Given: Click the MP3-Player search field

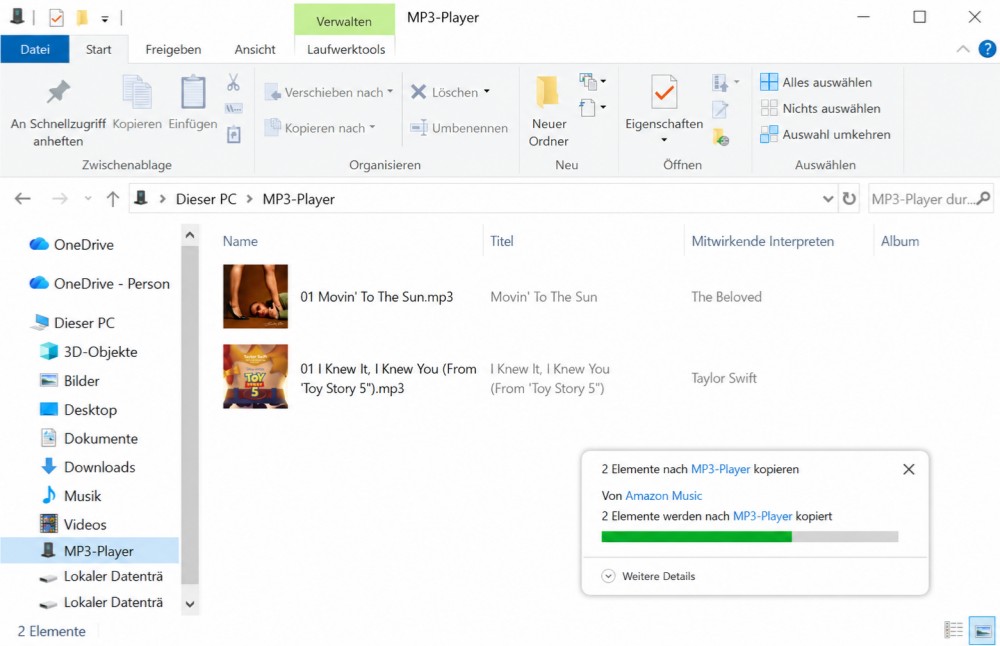Looking at the screenshot, I should point(930,199).
